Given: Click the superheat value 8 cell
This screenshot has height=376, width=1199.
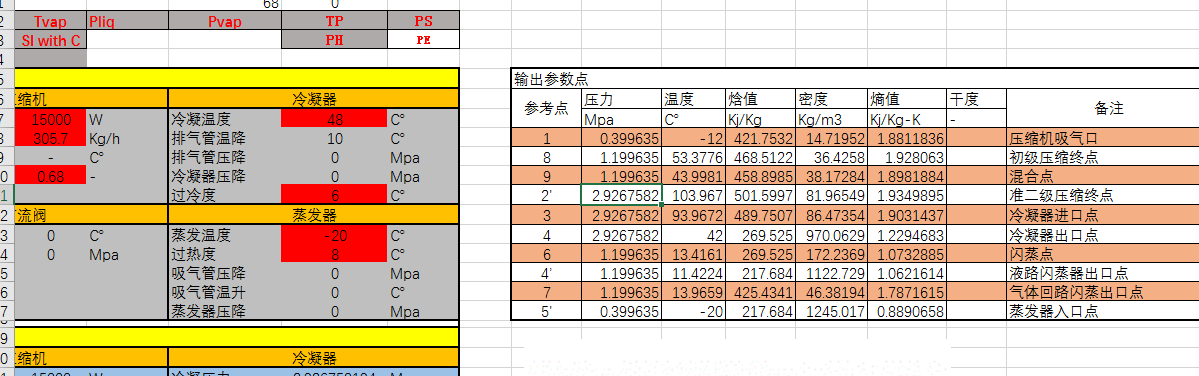Looking at the screenshot, I should click(x=334, y=254).
